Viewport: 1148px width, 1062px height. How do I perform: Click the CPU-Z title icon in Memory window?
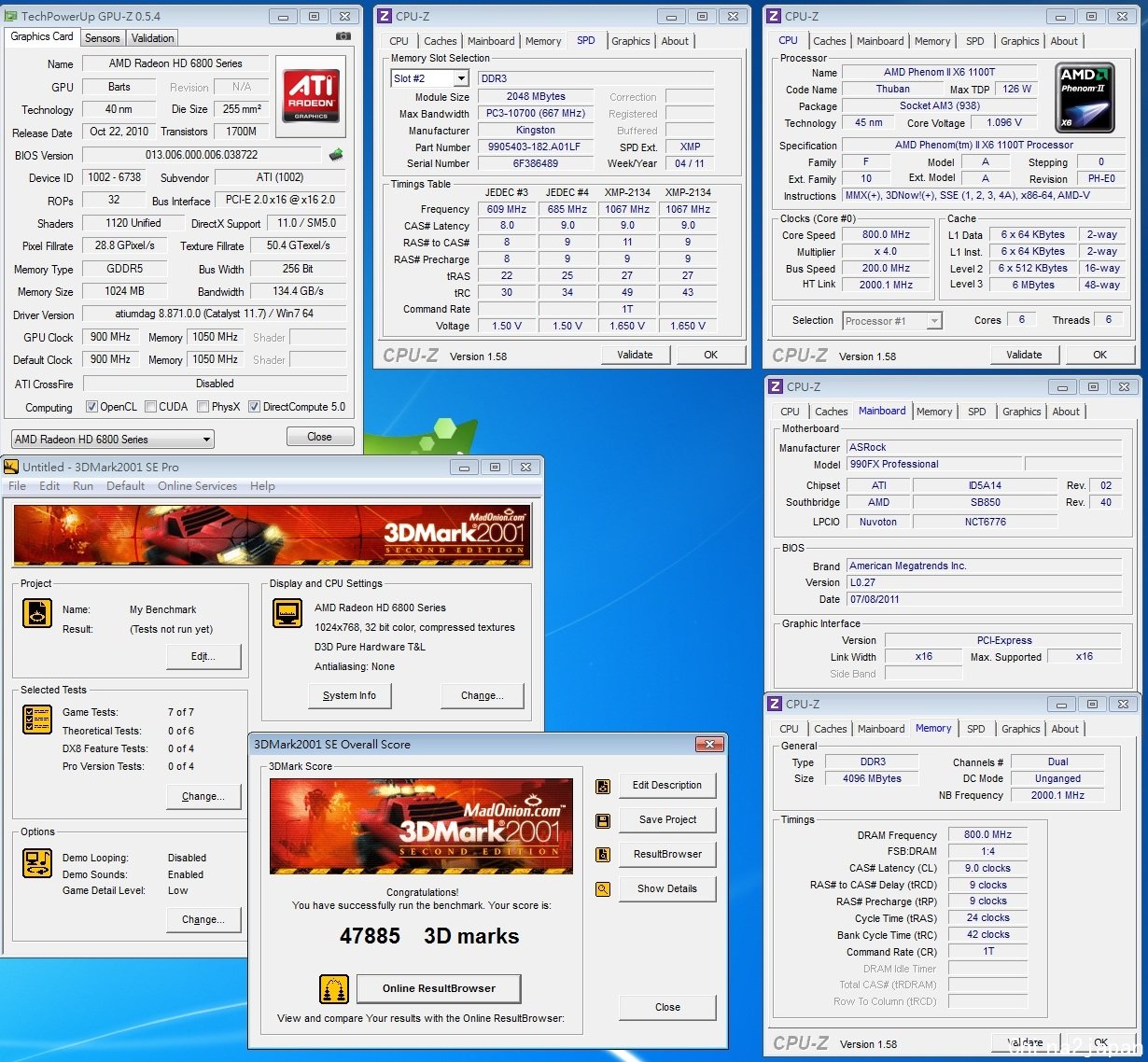coord(775,704)
